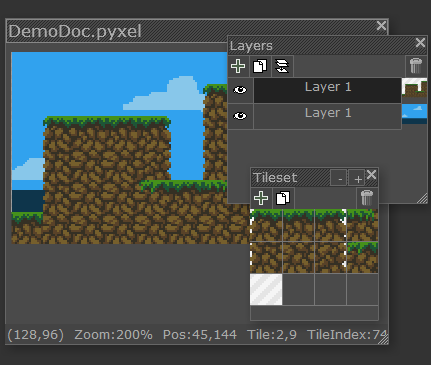This screenshot has width=431, height=365.
Task: Merge layers with the merge-down icon
Action: [x=282, y=66]
